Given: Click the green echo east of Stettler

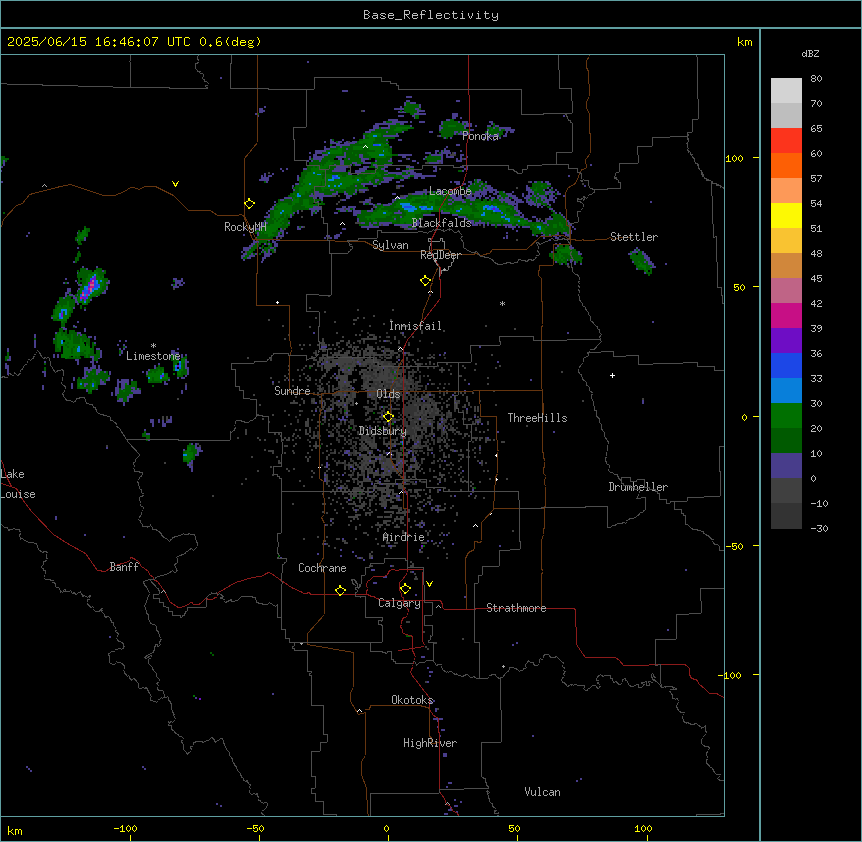Looking at the screenshot, I should pos(642,261).
